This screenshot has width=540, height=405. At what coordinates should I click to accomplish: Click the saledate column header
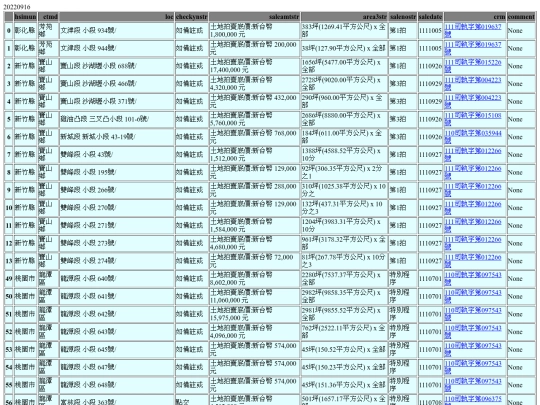(430, 17)
